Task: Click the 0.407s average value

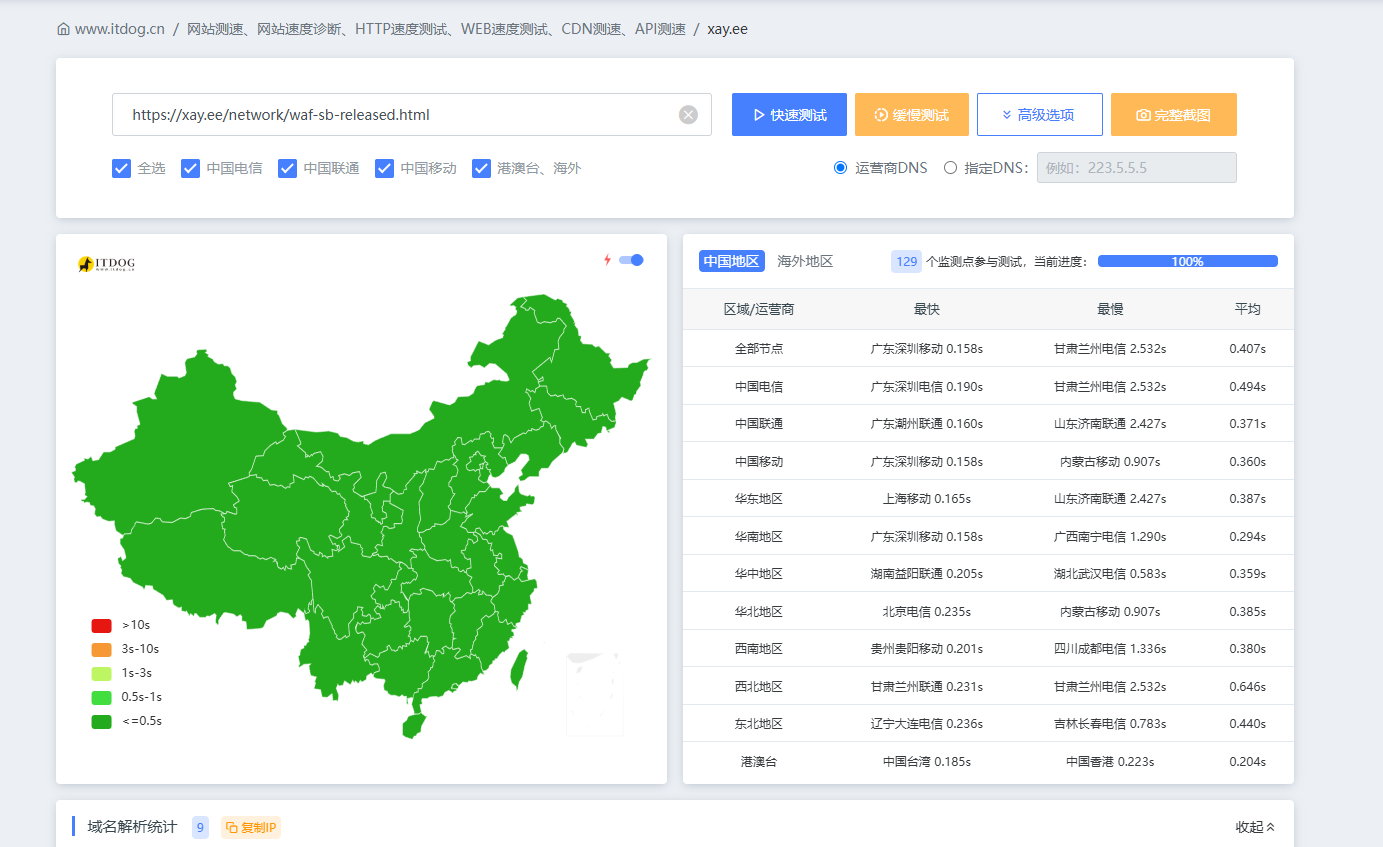Action: click(x=1248, y=349)
